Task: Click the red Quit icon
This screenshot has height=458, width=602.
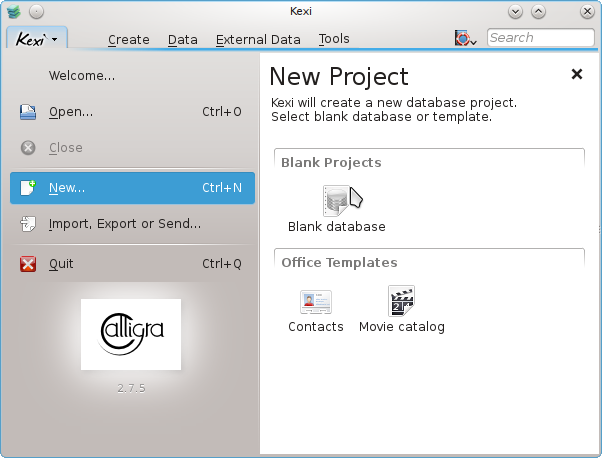Action: coord(28,264)
